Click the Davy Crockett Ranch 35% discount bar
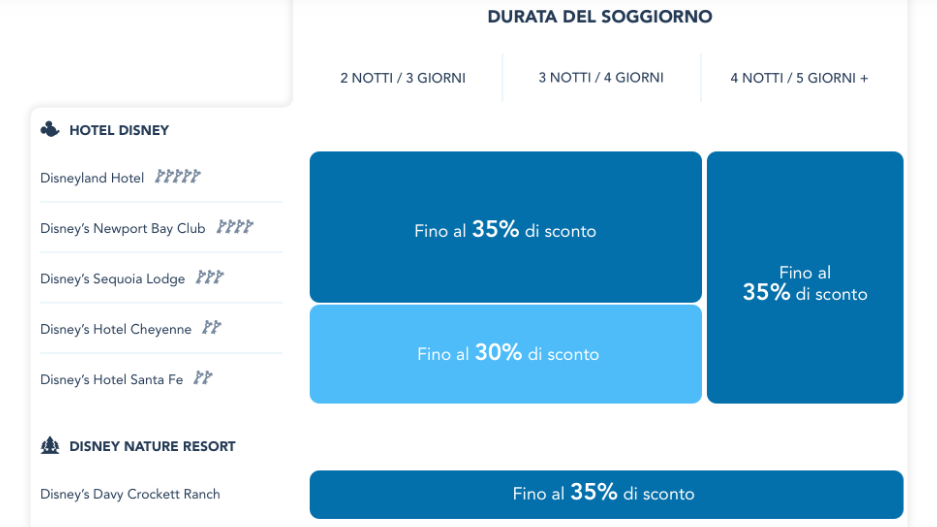Screen dimensions: 937x527 (607, 494)
